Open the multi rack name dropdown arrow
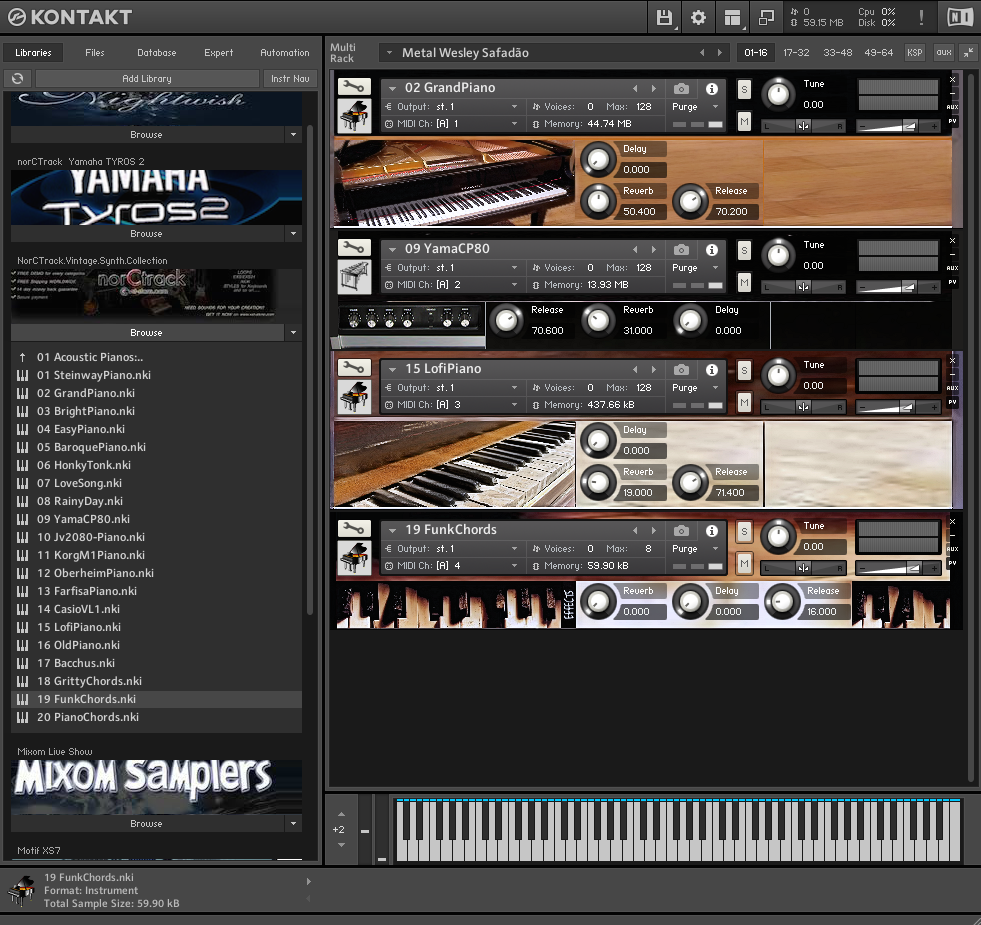 point(389,53)
